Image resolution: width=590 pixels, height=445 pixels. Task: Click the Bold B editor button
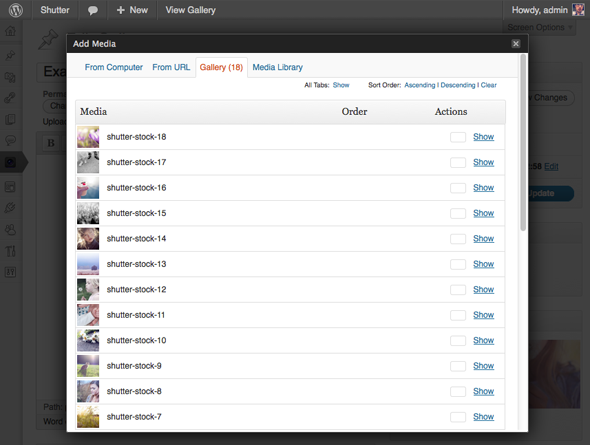pos(51,143)
